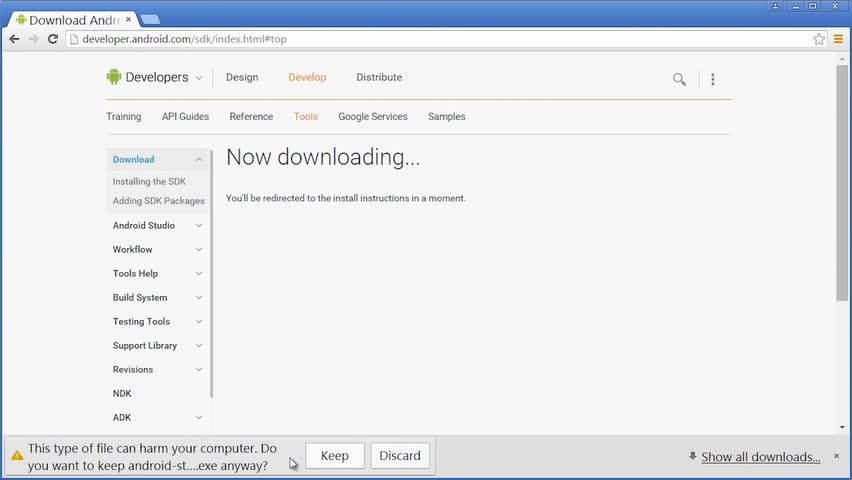This screenshot has width=852, height=480.
Task: Go to the Tools tab
Action: pos(305,116)
